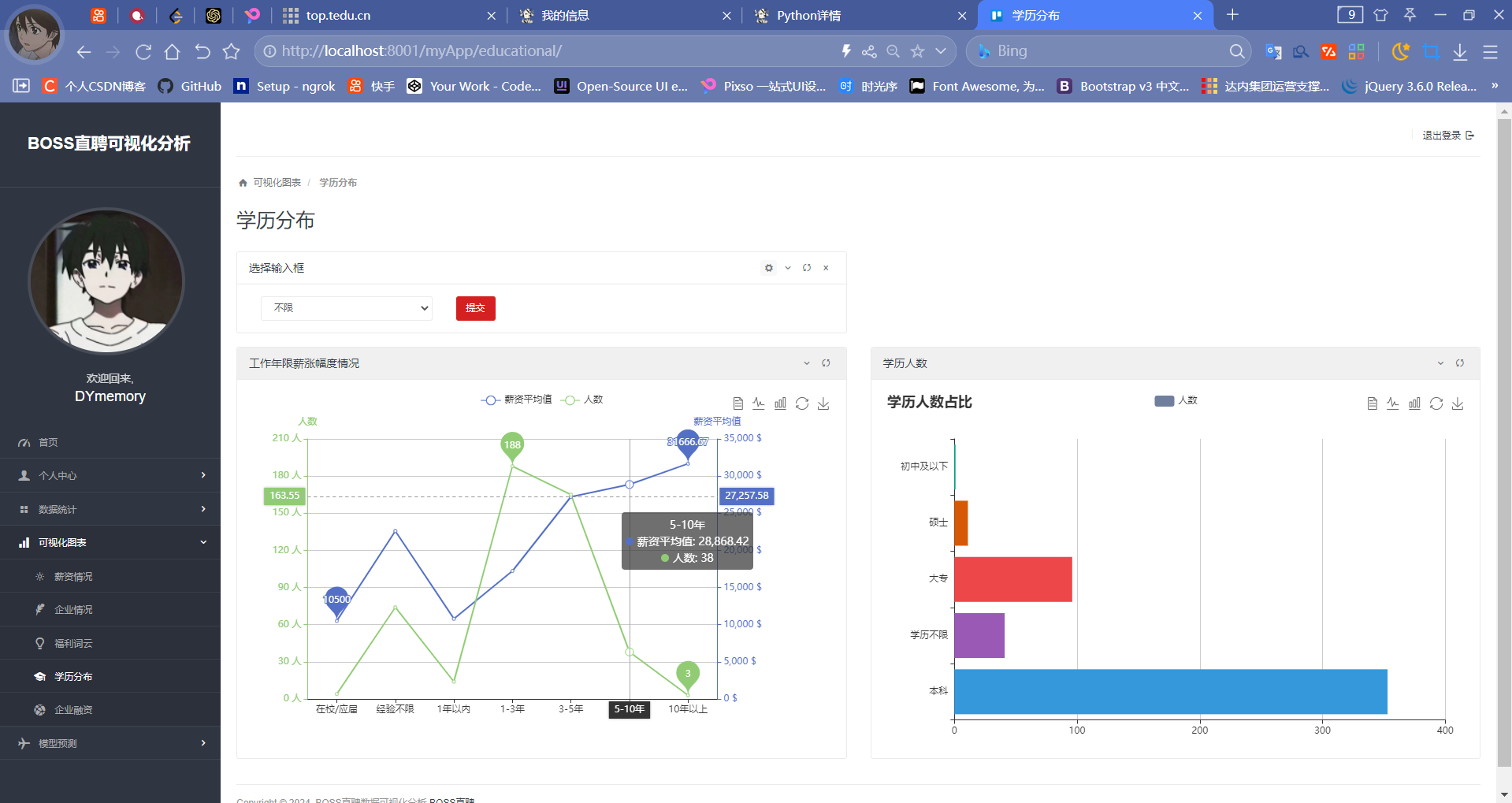Open 福利词云 sidebar item
This screenshot has height=803, width=1512.
click(x=110, y=644)
